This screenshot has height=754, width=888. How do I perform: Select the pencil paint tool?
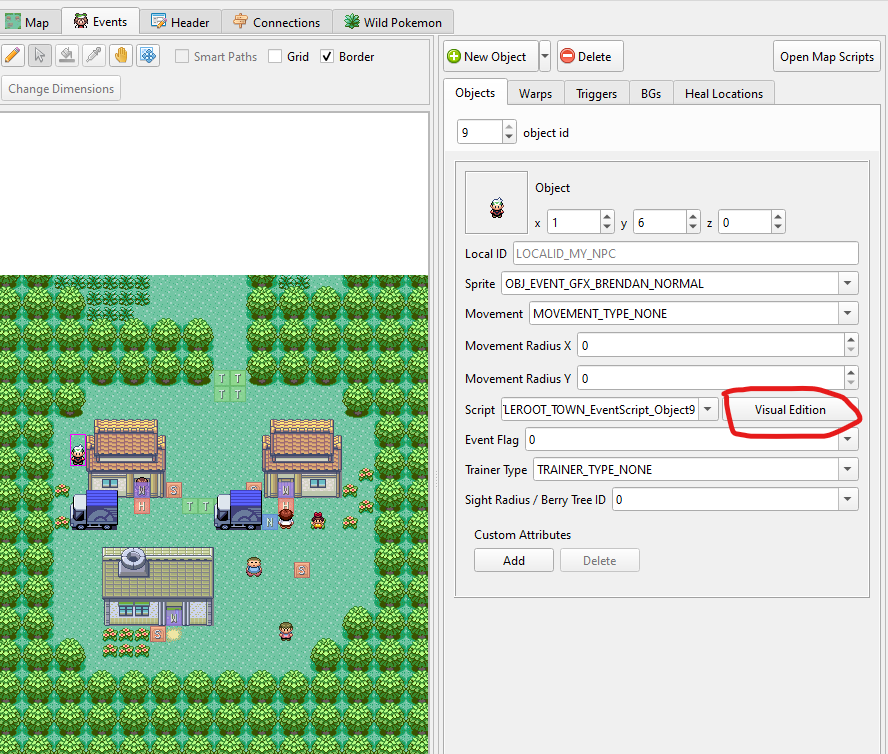[13, 56]
